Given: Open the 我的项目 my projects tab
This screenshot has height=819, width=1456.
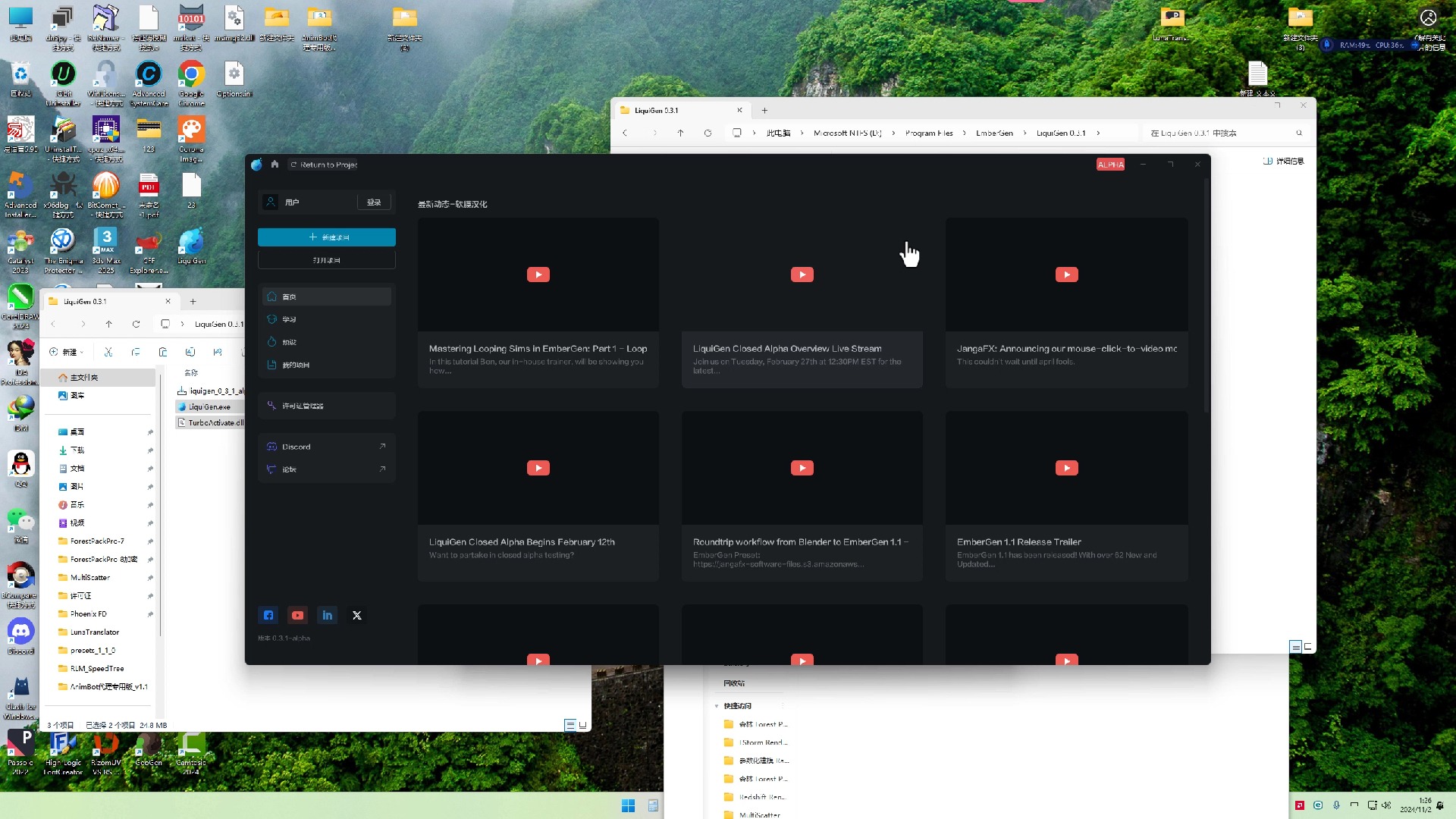Looking at the screenshot, I should click(327, 365).
